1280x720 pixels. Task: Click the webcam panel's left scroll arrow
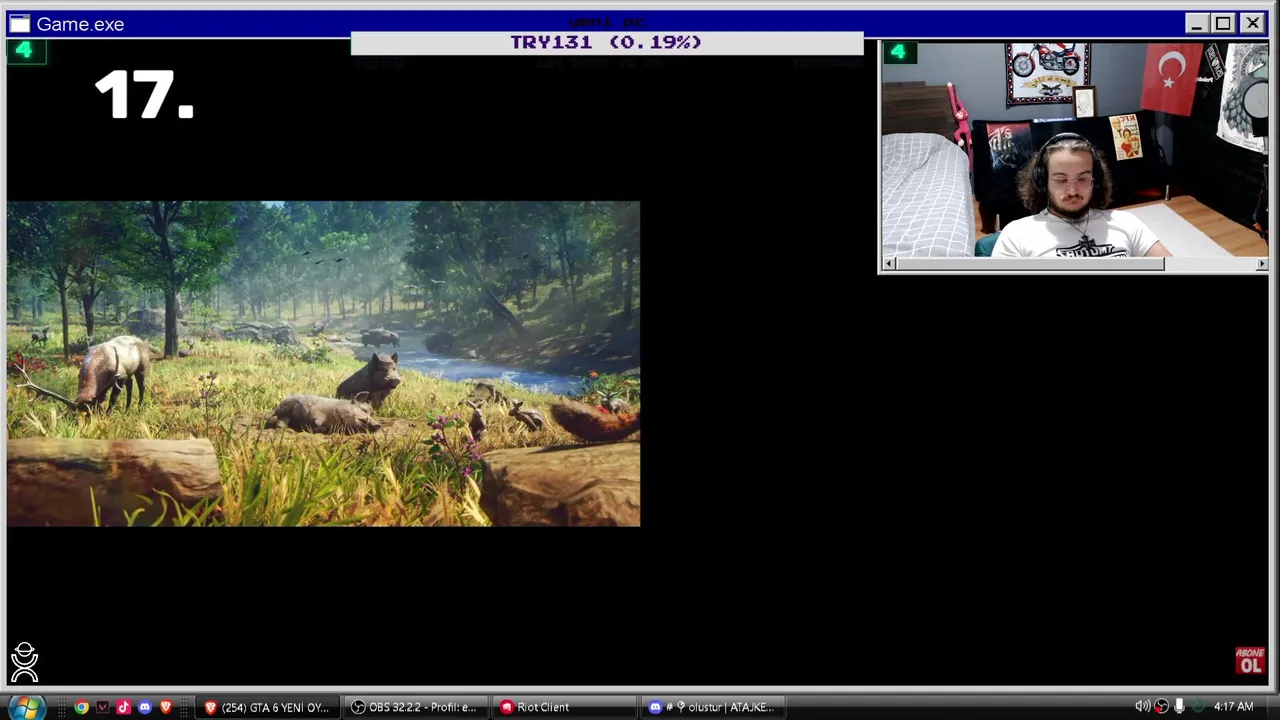890,264
